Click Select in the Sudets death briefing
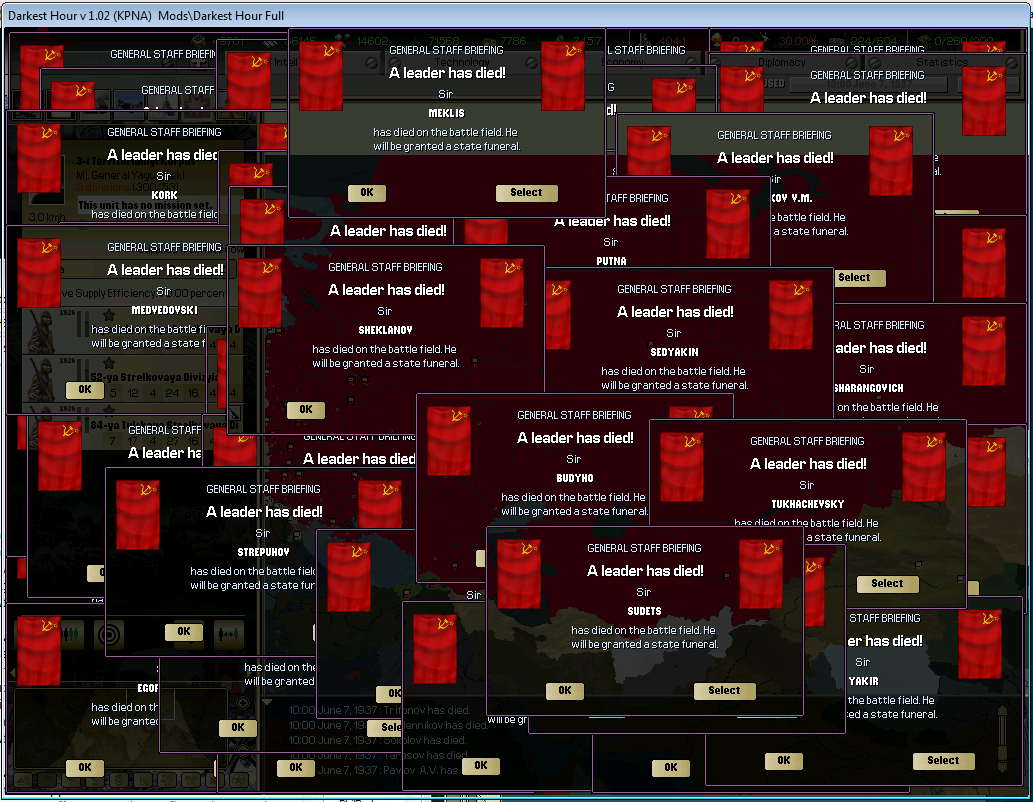This screenshot has width=1033, height=802. (x=725, y=691)
